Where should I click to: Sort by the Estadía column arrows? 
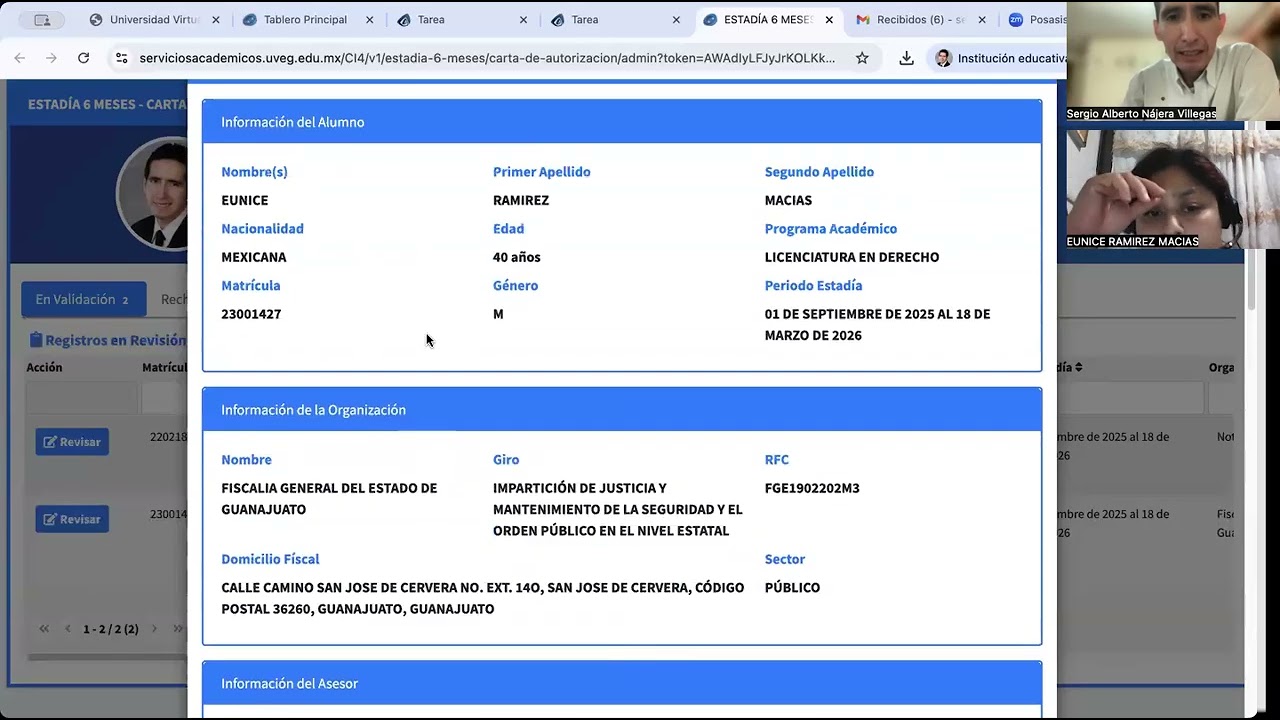[x=1078, y=368]
